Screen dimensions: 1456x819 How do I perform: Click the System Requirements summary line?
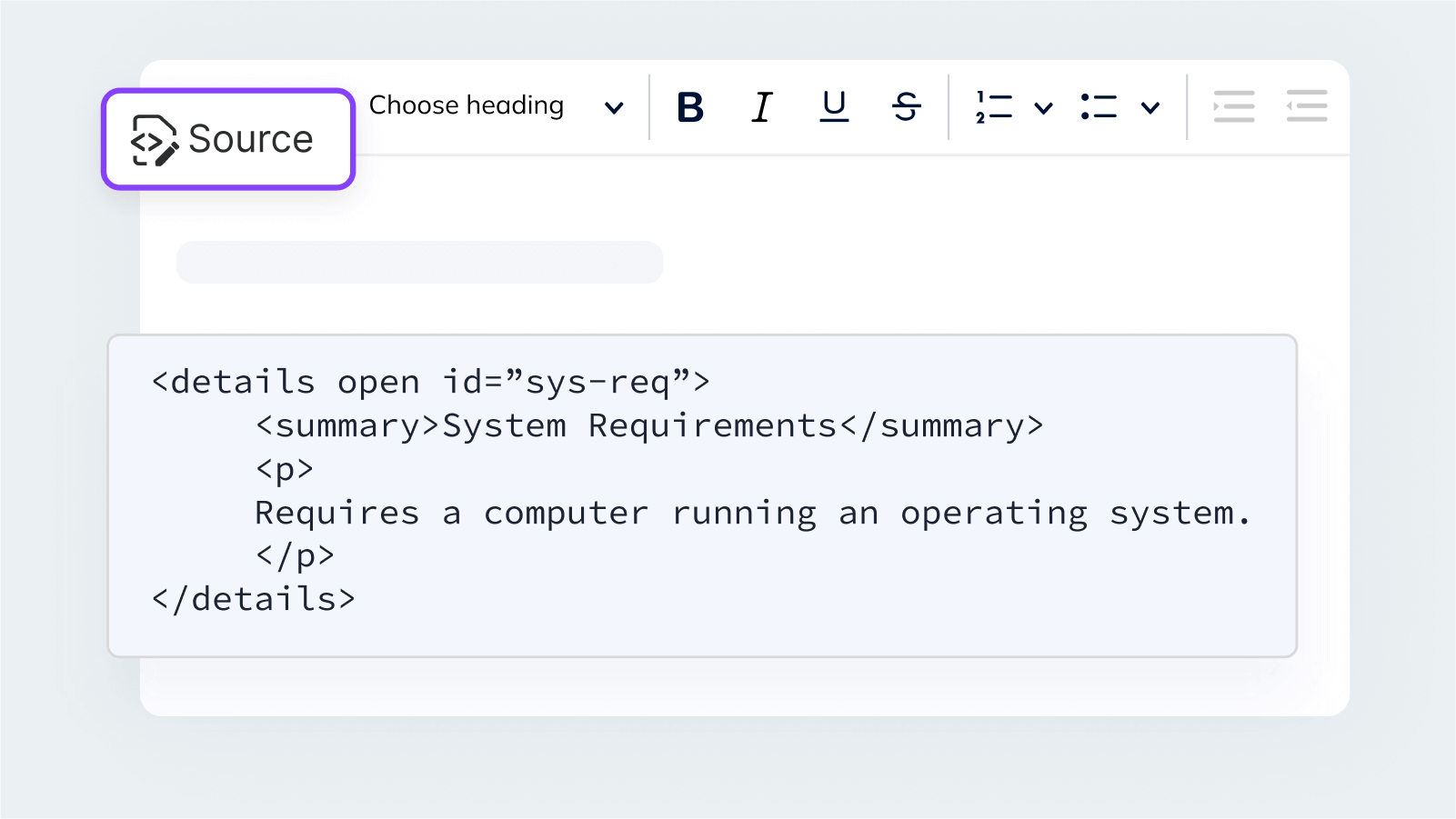[x=649, y=425]
